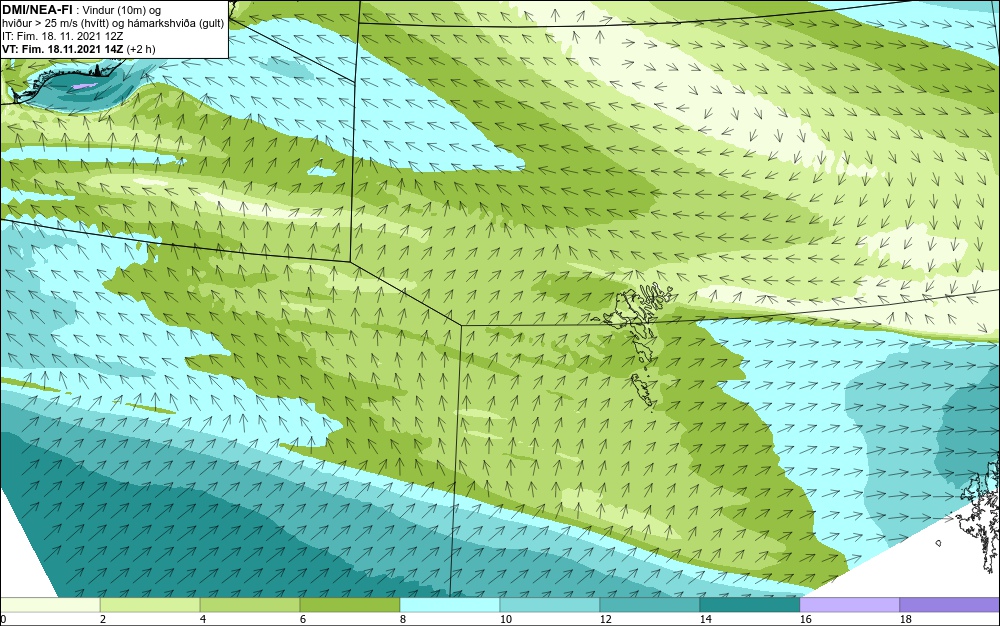Click the 8–10 m/s light cyan swatch
Image resolution: width=1000 pixels, height=626 pixels.
tap(450, 604)
